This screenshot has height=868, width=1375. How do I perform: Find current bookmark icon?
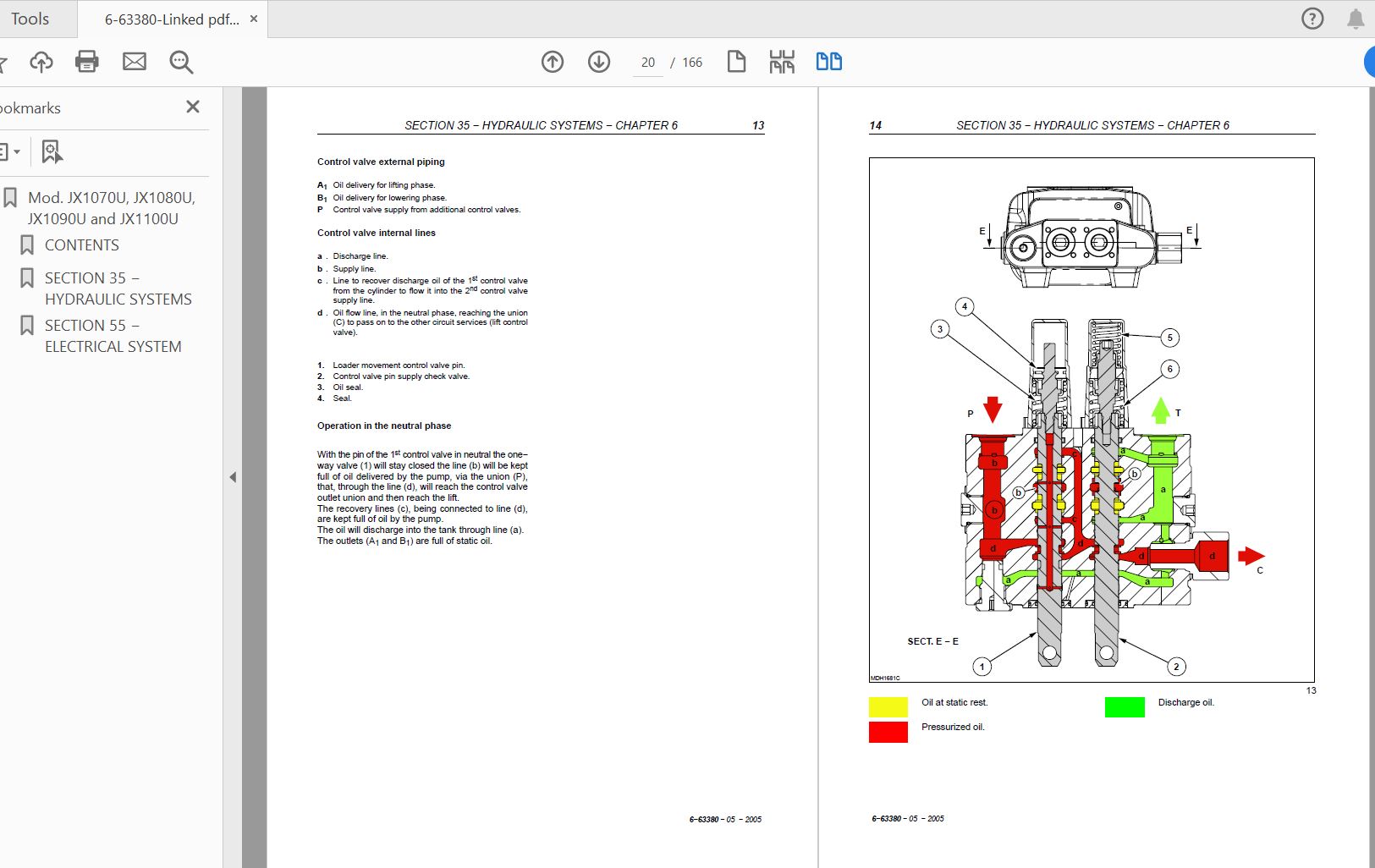coord(52,152)
